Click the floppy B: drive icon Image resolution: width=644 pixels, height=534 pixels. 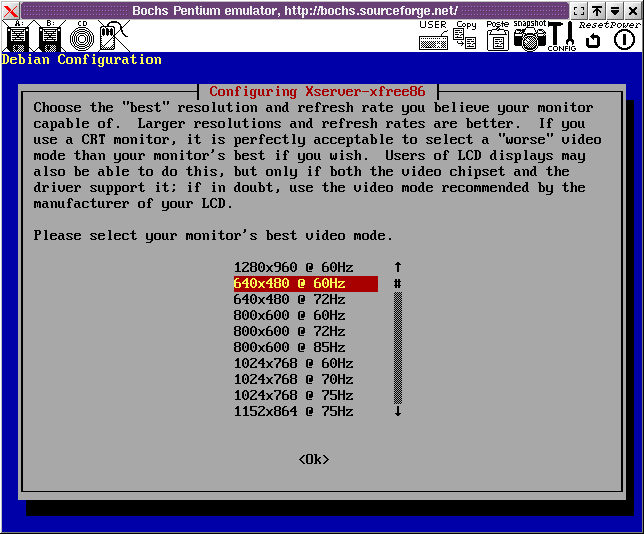(50, 37)
